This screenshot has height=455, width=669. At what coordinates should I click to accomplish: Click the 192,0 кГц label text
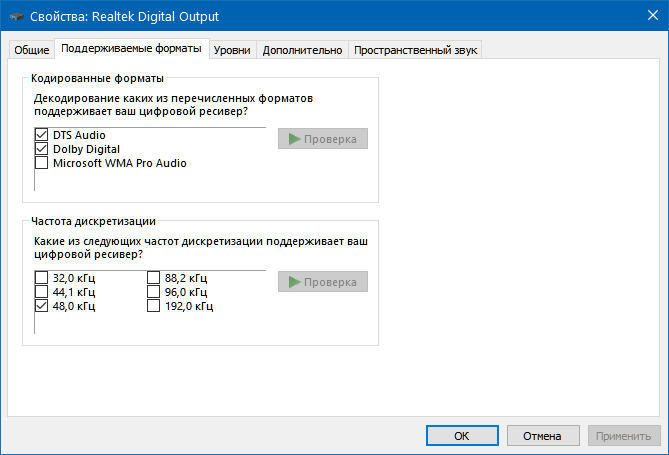[x=189, y=306]
